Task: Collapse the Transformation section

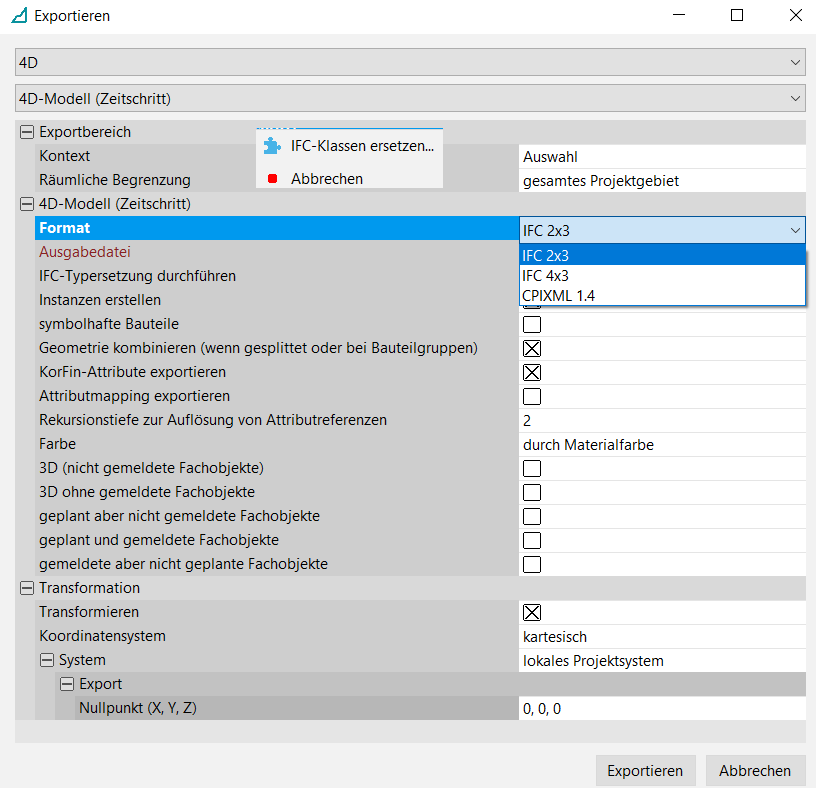Action: click(x=27, y=588)
